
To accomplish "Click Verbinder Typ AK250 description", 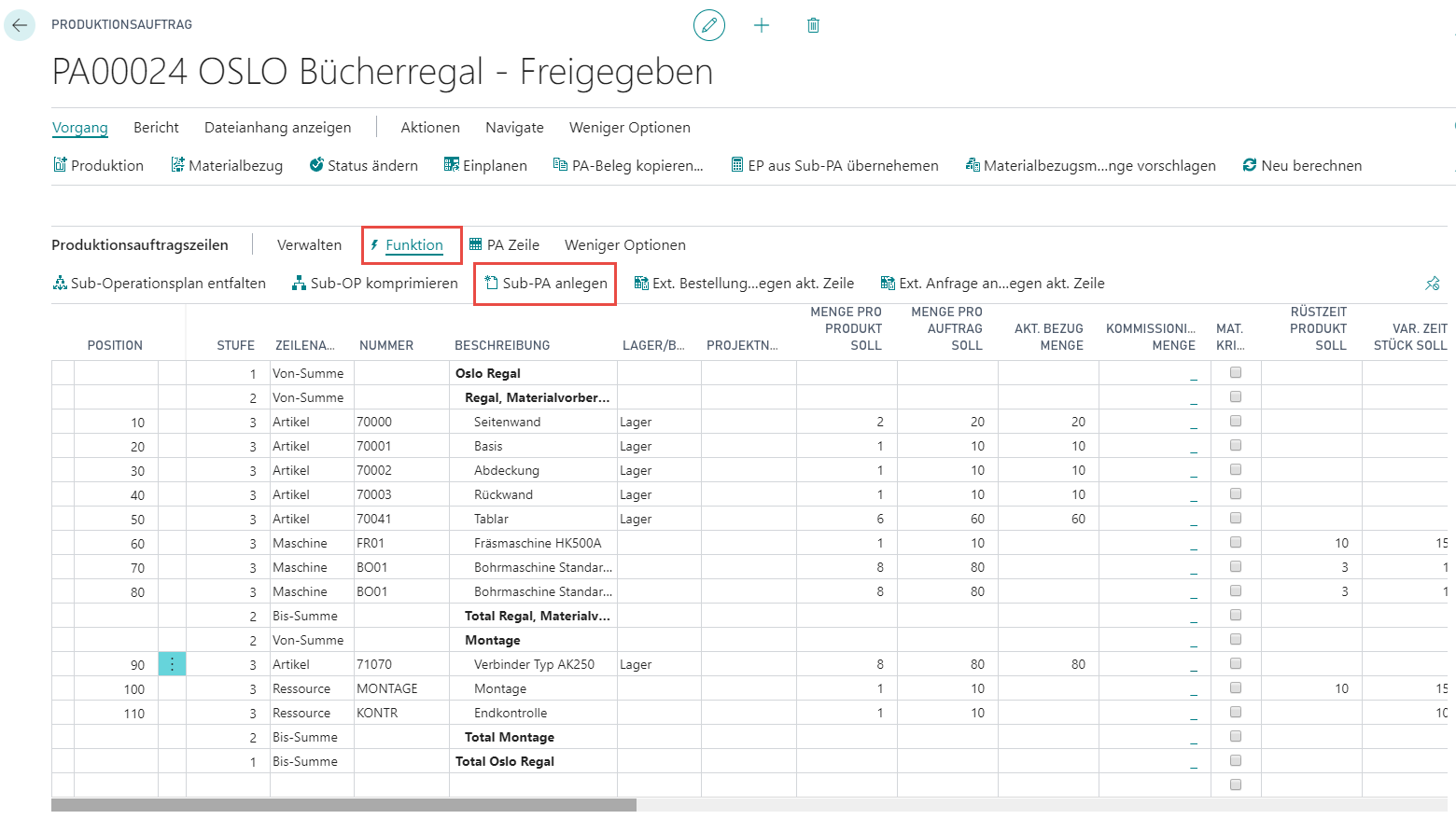I will pyautogui.click(x=534, y=664).
